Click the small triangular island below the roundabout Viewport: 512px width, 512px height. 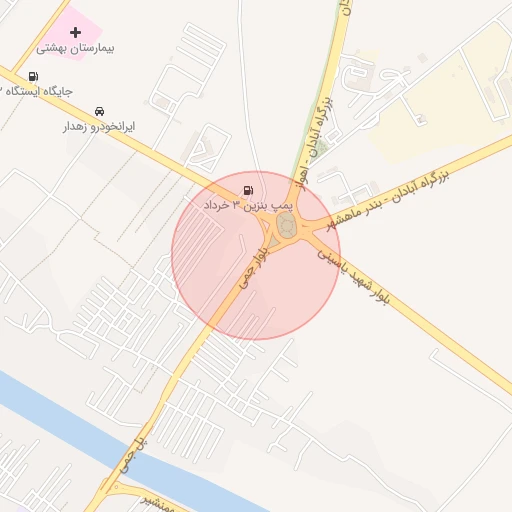click(273, 242)
